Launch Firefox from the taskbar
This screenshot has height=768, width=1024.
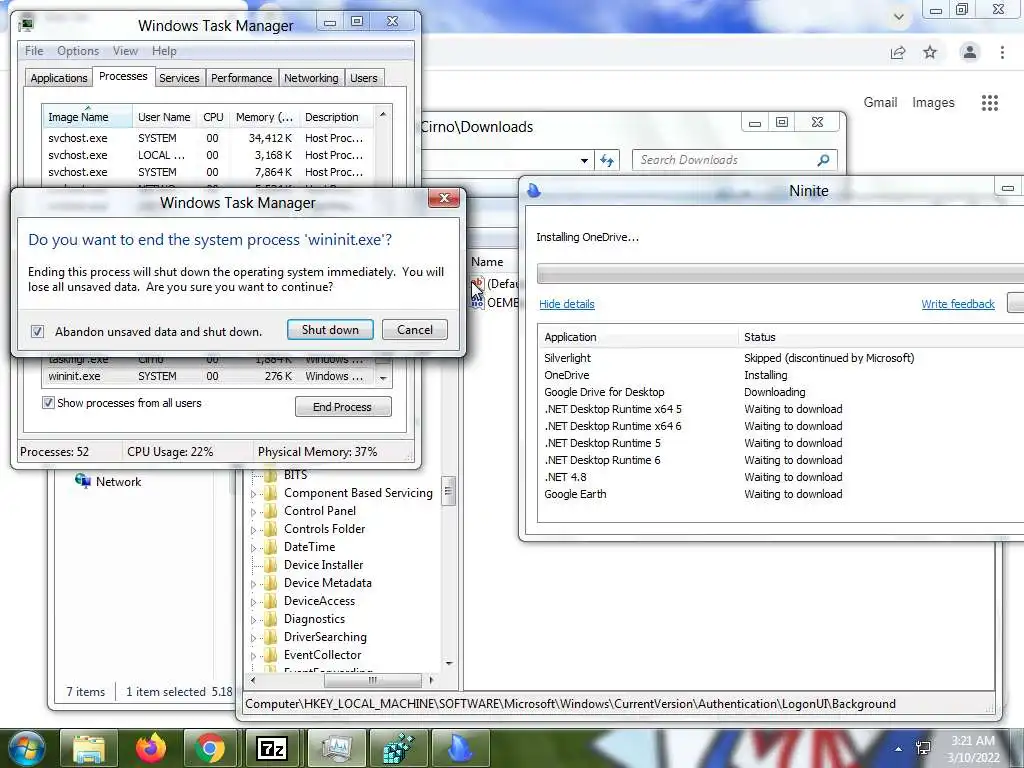151,748
